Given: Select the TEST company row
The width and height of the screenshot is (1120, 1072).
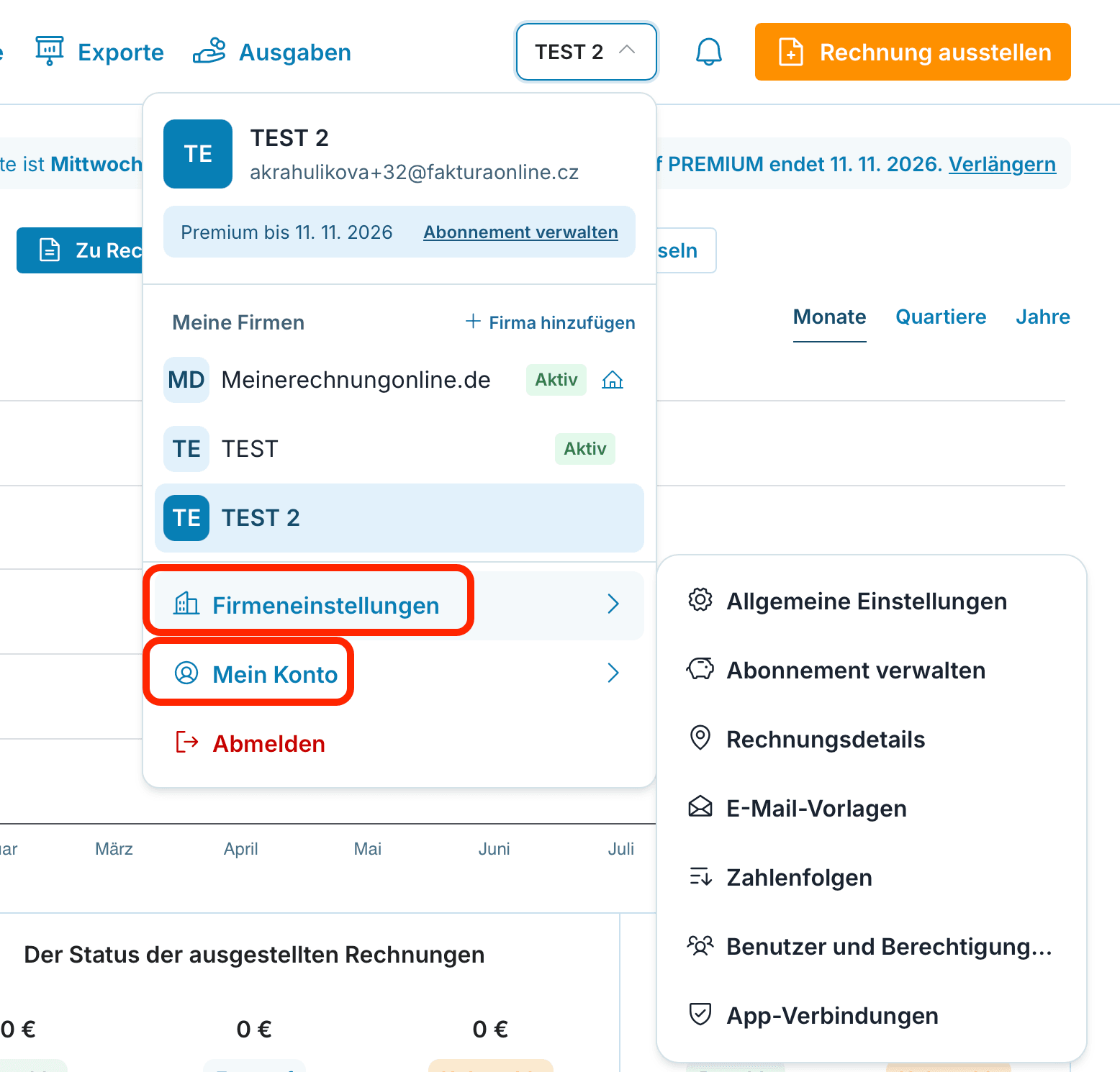Looking at the screenshot, I should click(x=399, y=449).
